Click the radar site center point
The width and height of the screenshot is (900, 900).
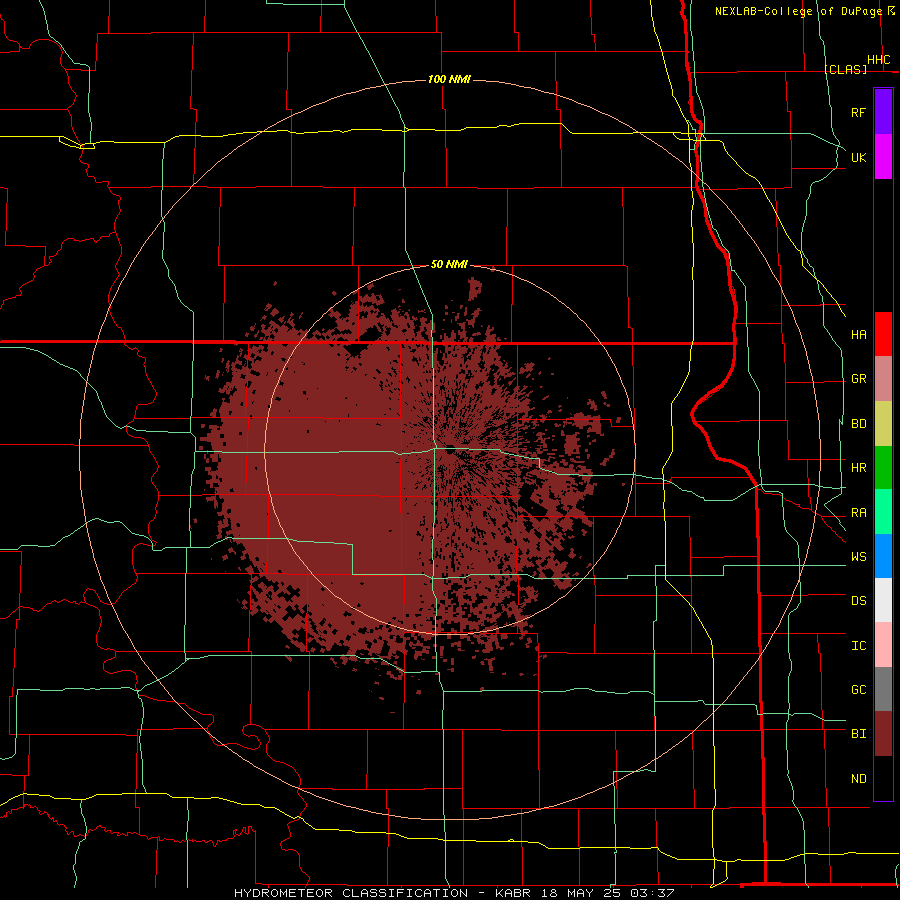pos(450,448)
